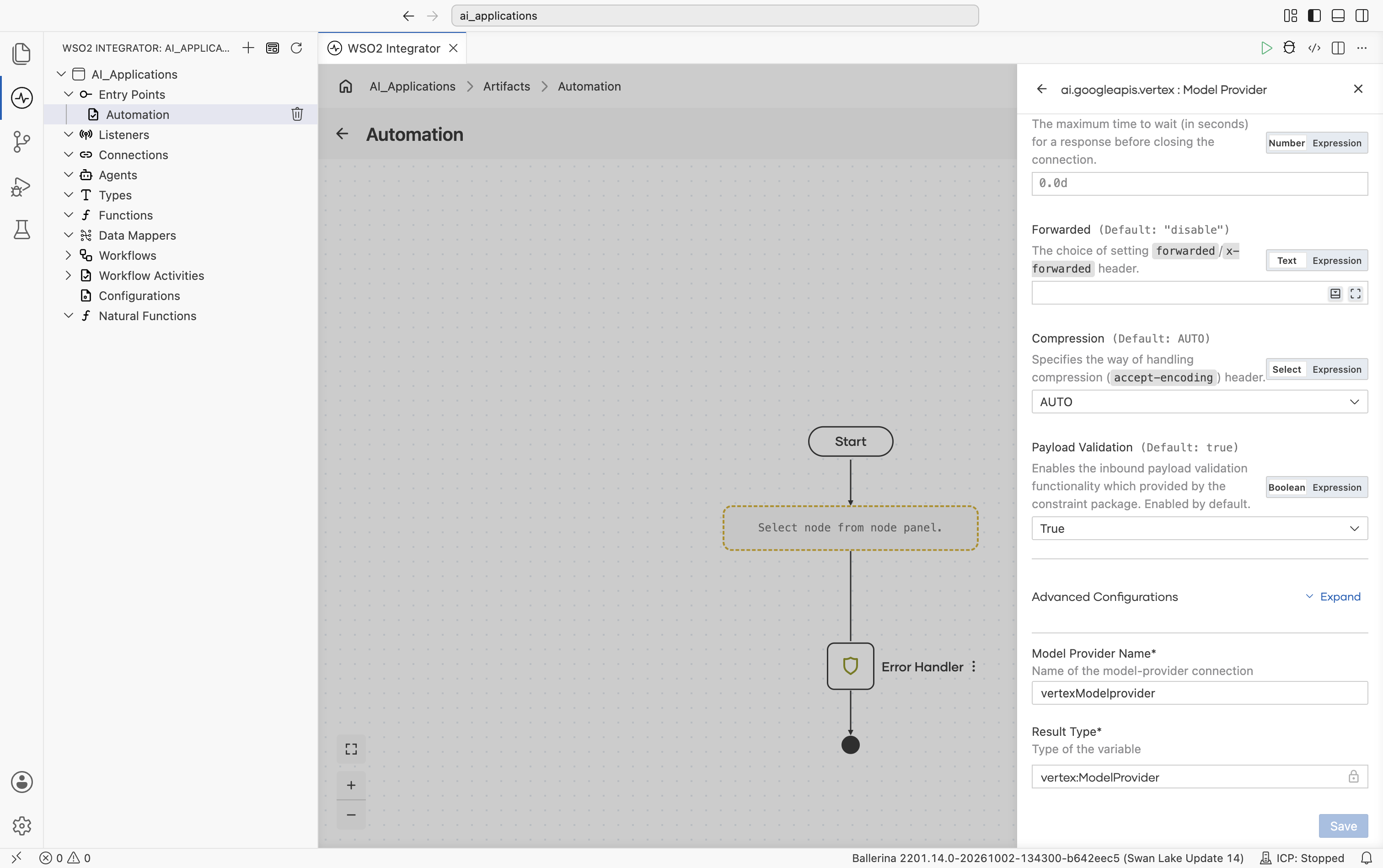
Task: Select the WSO2 Integrator editor tab
Action: (x=393, y=48)
